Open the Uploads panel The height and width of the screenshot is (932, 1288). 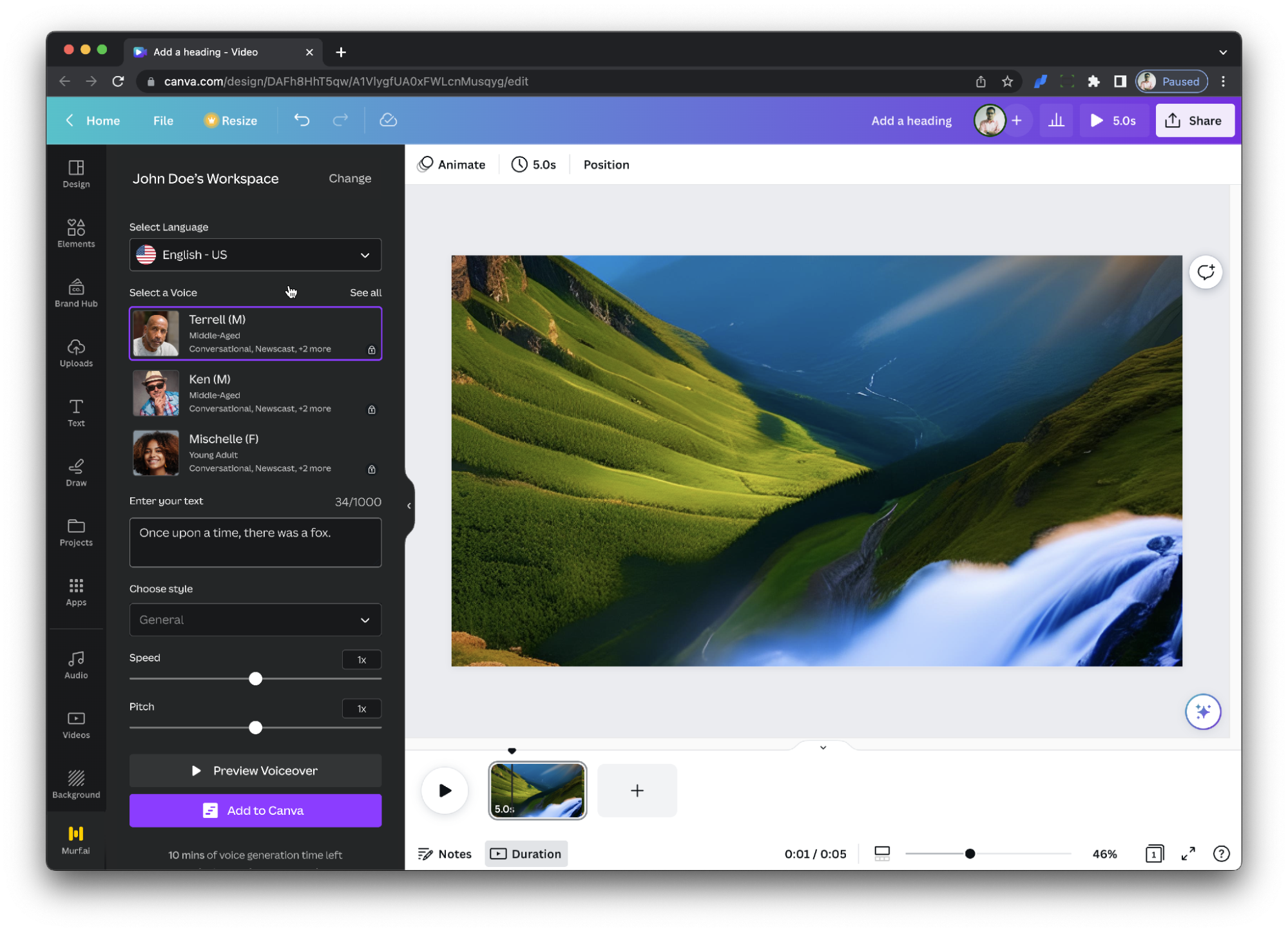pyautogui.click(x=76, y=353)
